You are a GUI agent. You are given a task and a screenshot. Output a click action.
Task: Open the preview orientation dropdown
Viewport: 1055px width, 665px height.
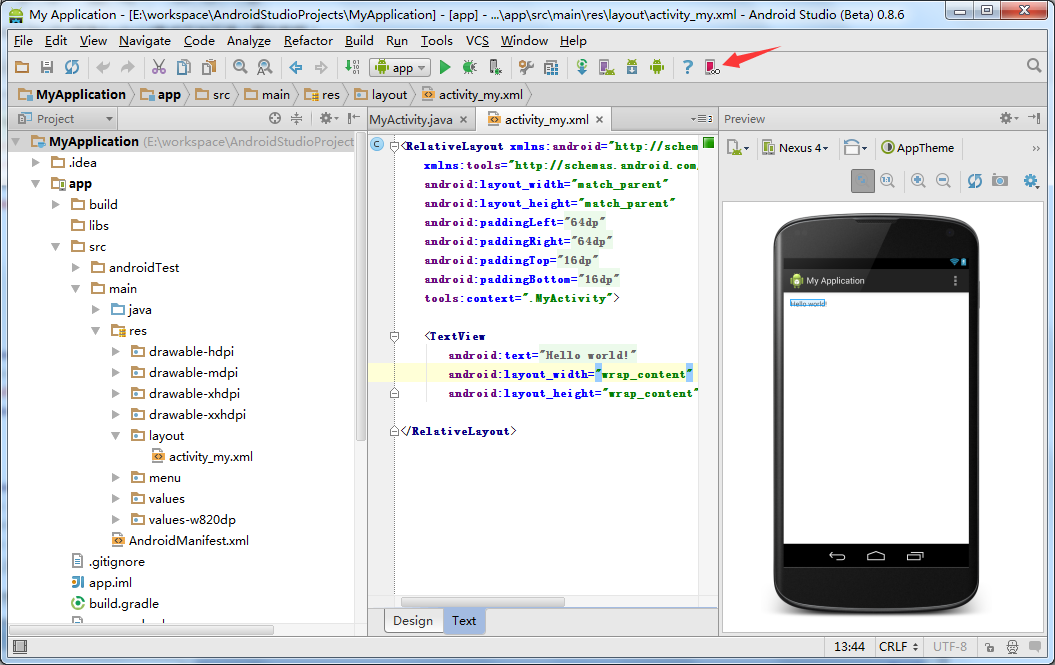[x=855, y=147]
